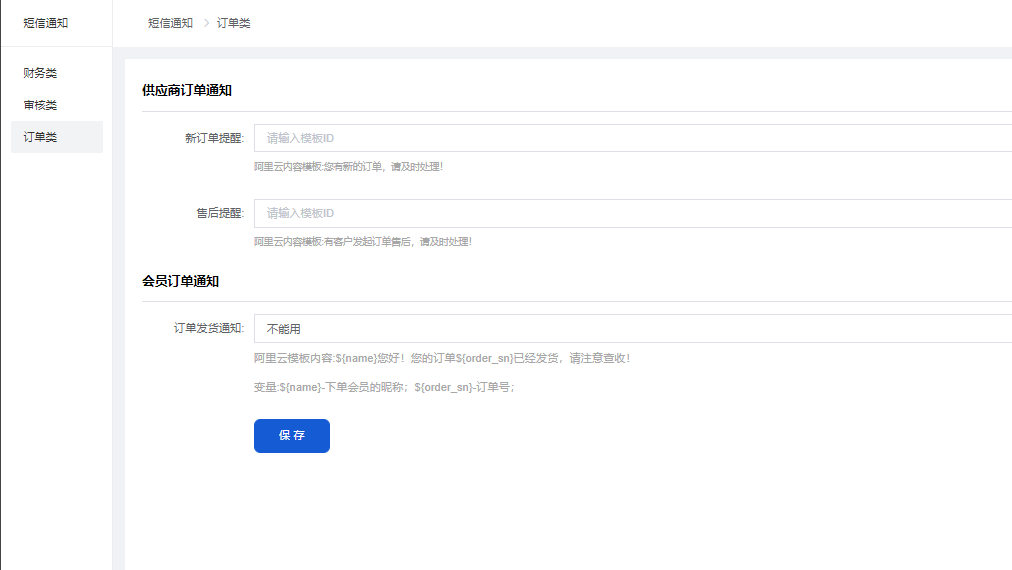The image size is (1012, 570).
Task: Focus the 售后提醒 template ID field
Action: tap(632, 213)
